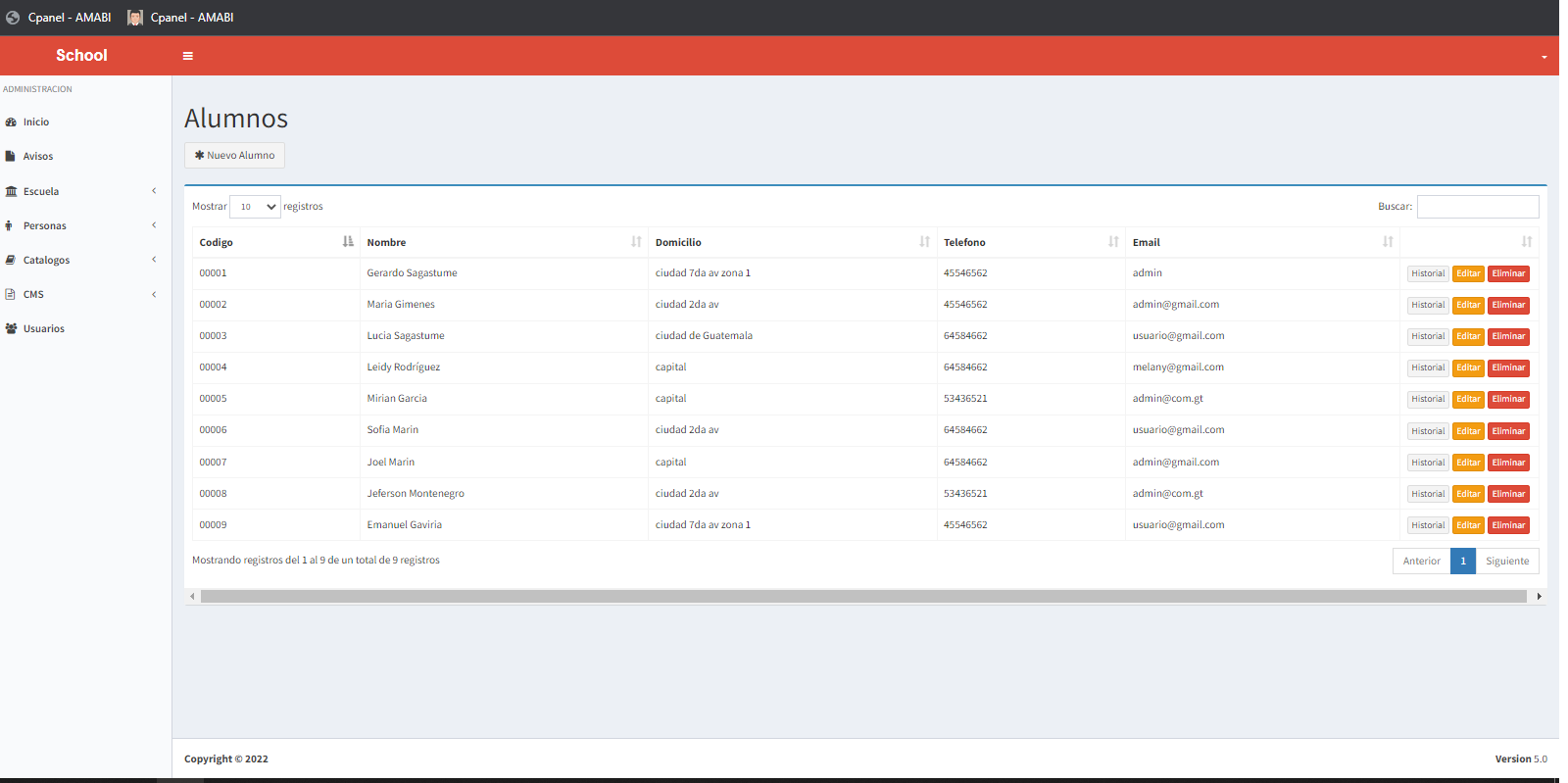Viewport: 1568px width, 783px height.
Task: Click address ciudad de Guatemala
Action: click(x=704, y=336)
